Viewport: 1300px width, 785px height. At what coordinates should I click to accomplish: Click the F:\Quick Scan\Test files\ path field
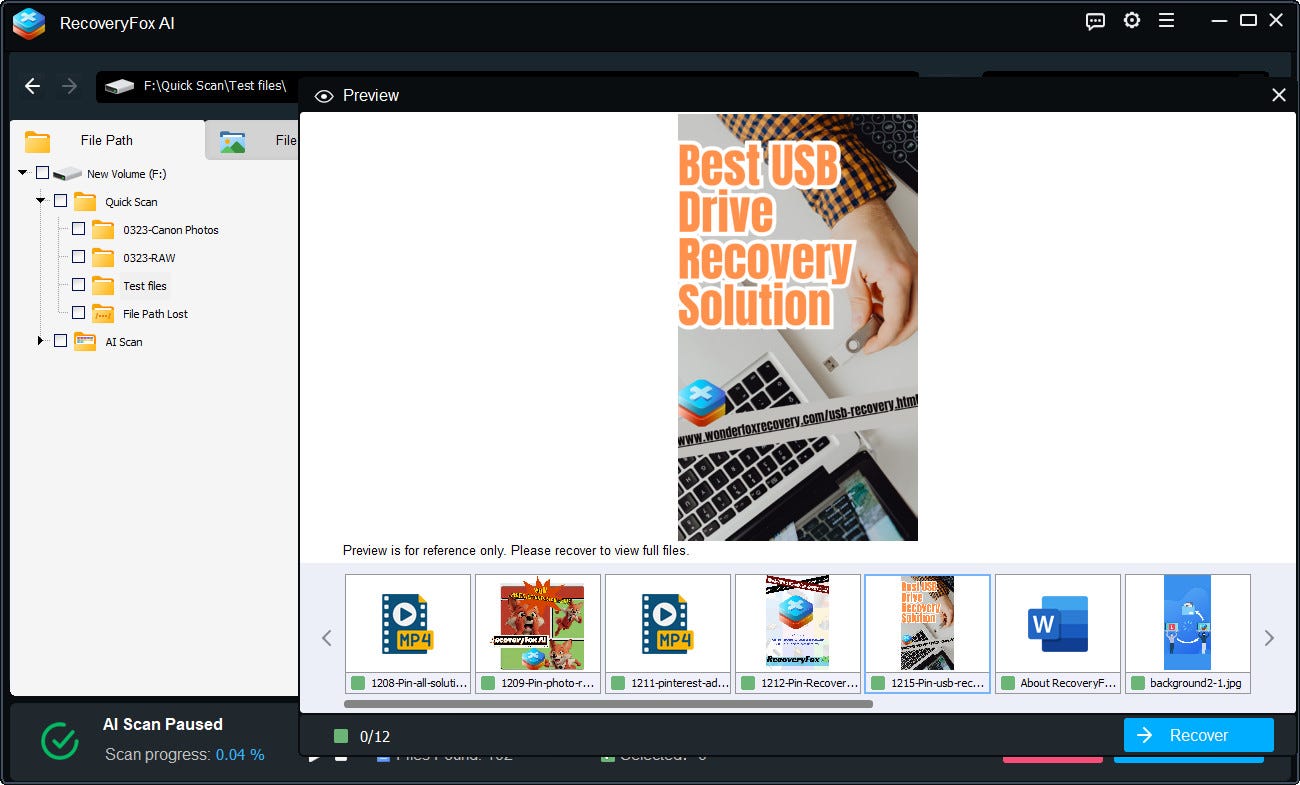(x=214, y=86)
